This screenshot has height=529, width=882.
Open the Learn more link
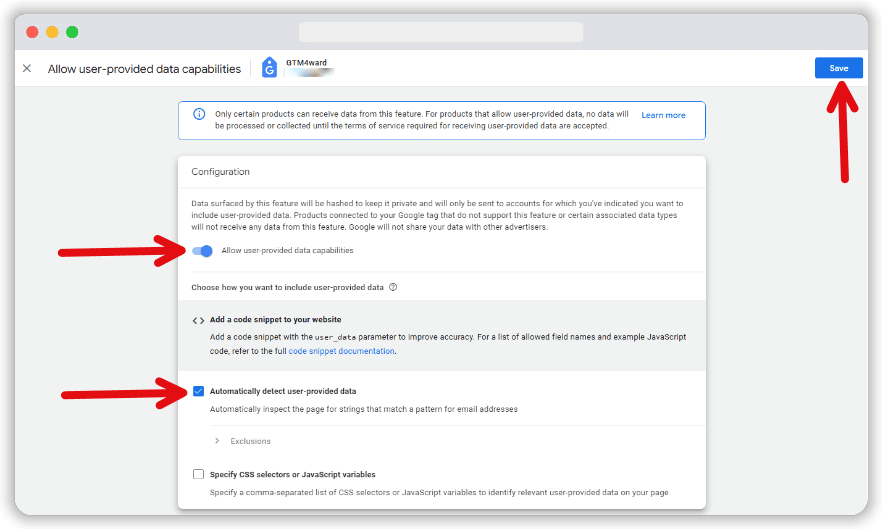(663, 115)
